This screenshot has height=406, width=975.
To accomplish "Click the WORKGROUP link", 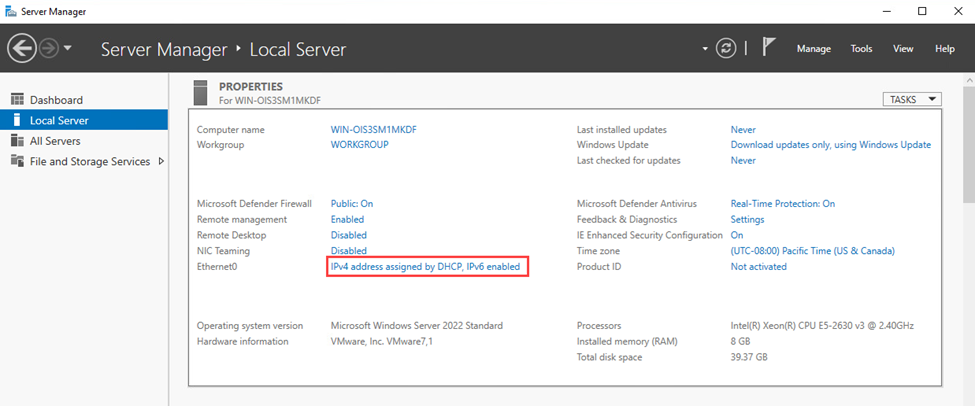I will [x=359, y=144].
